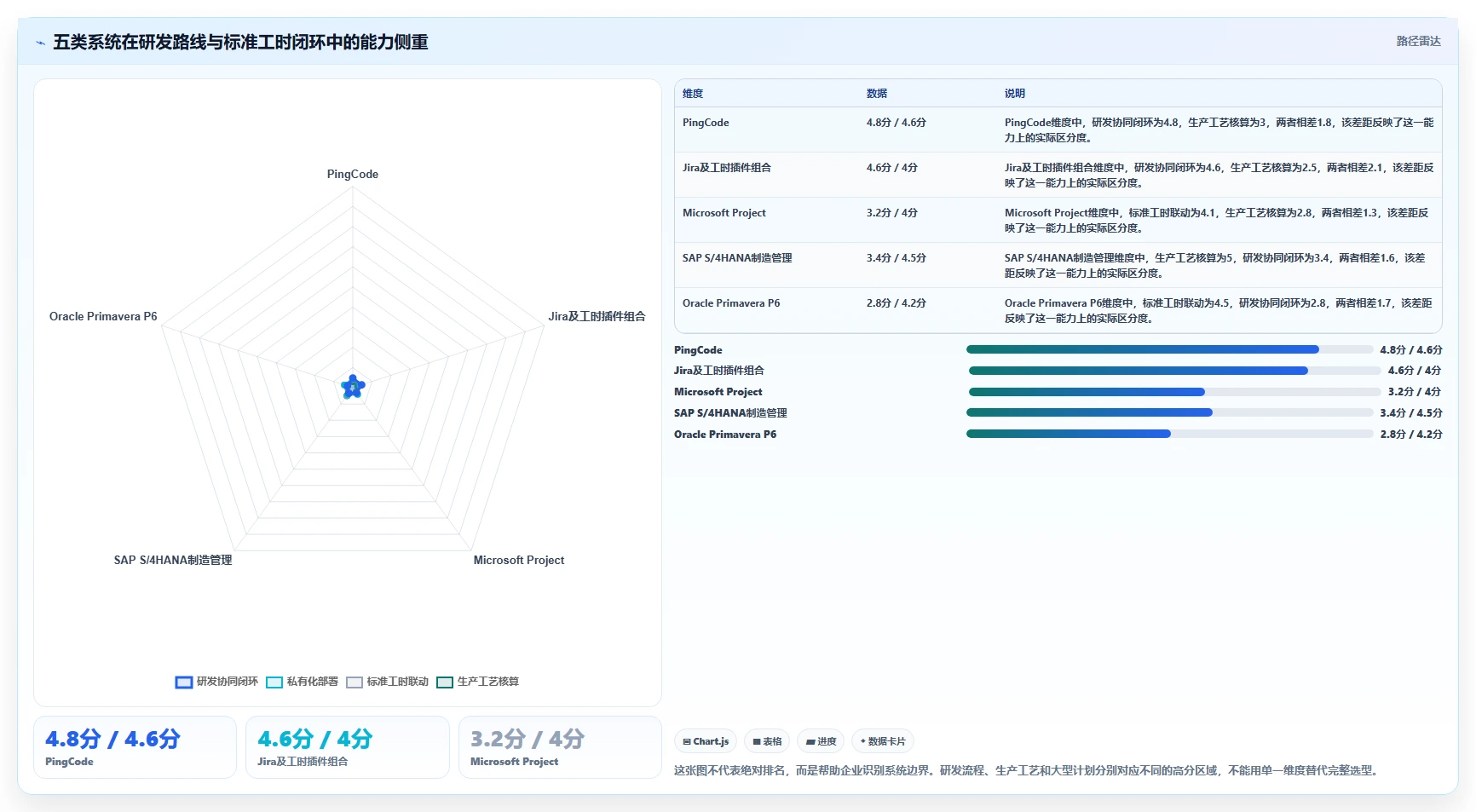Open the Microsoft Project 3.2分 / 4分 stat card

click(560, 747)
